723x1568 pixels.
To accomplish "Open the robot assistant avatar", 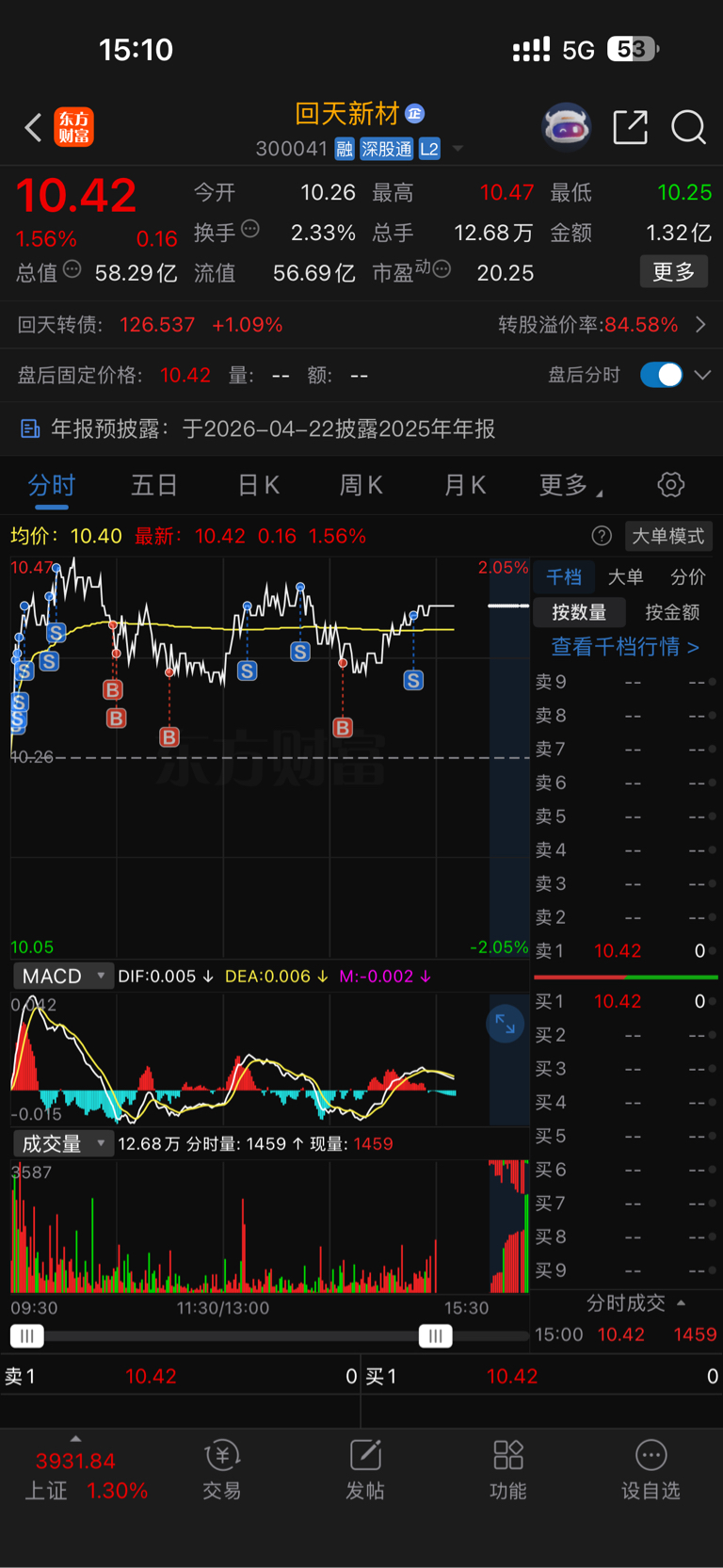I will 566,127.
